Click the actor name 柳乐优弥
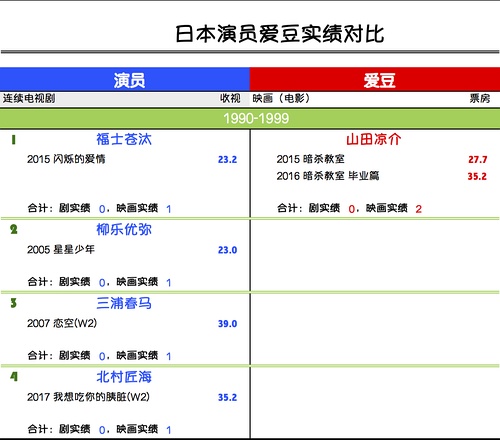Viewport: 500px width, 440px height. pos(124,229)
